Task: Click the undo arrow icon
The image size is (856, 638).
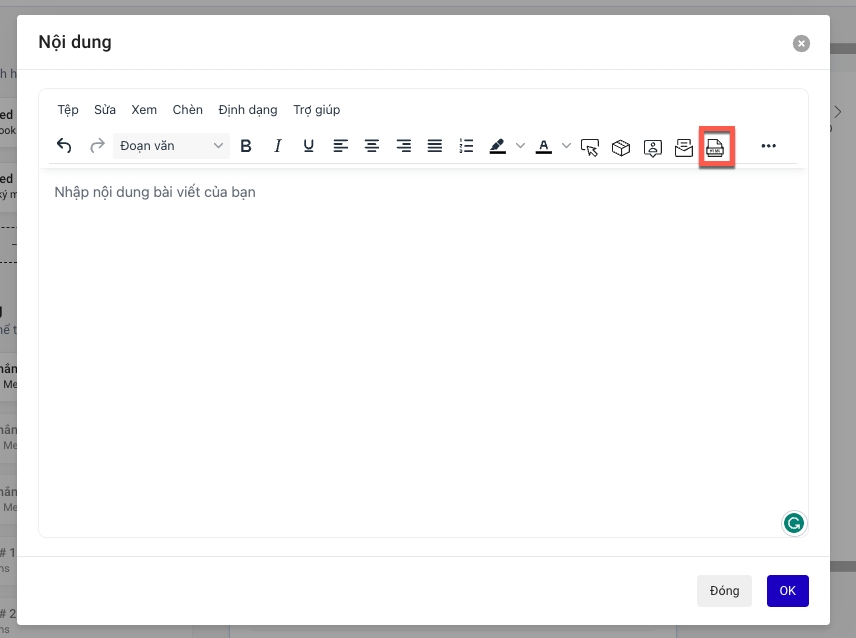Action: (x=64, y=146)
